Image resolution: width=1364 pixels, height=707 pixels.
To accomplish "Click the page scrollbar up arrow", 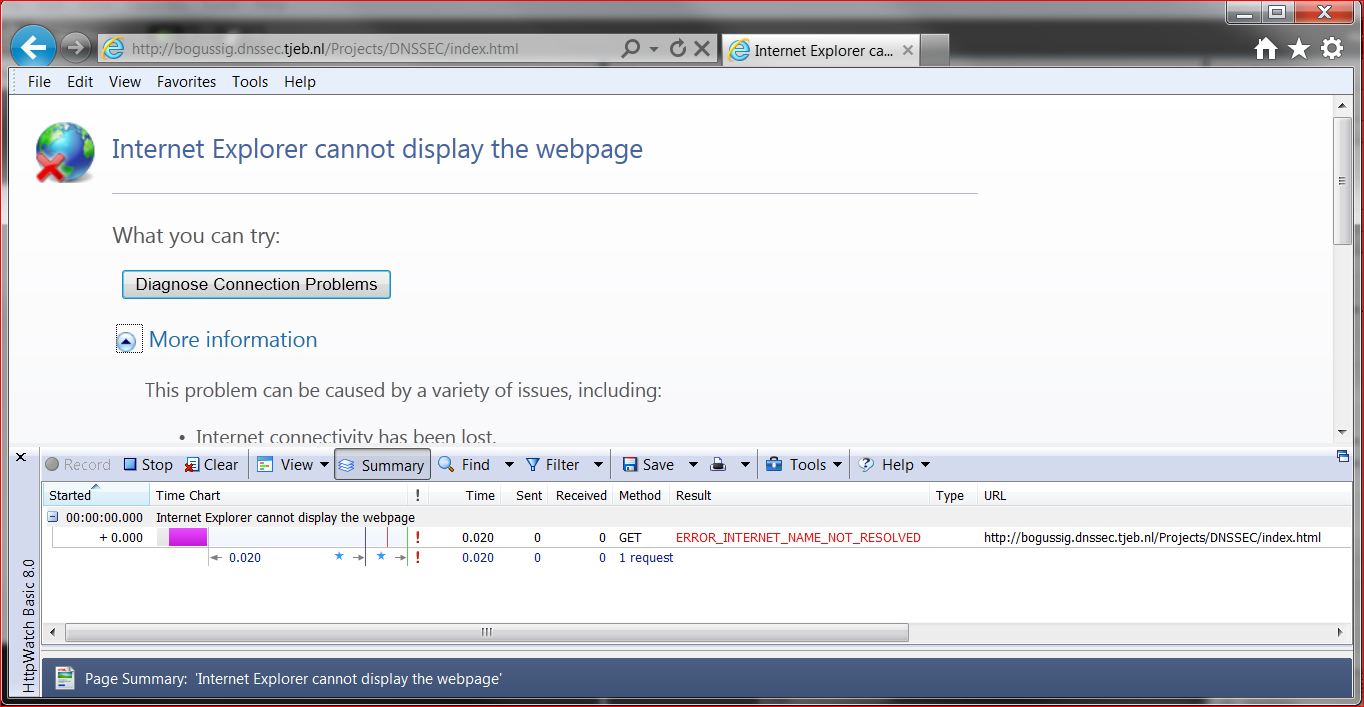I will click(x=1342, y=104).
